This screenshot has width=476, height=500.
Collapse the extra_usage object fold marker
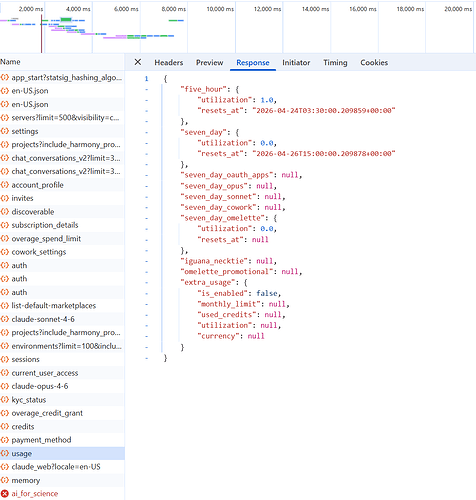146,283
